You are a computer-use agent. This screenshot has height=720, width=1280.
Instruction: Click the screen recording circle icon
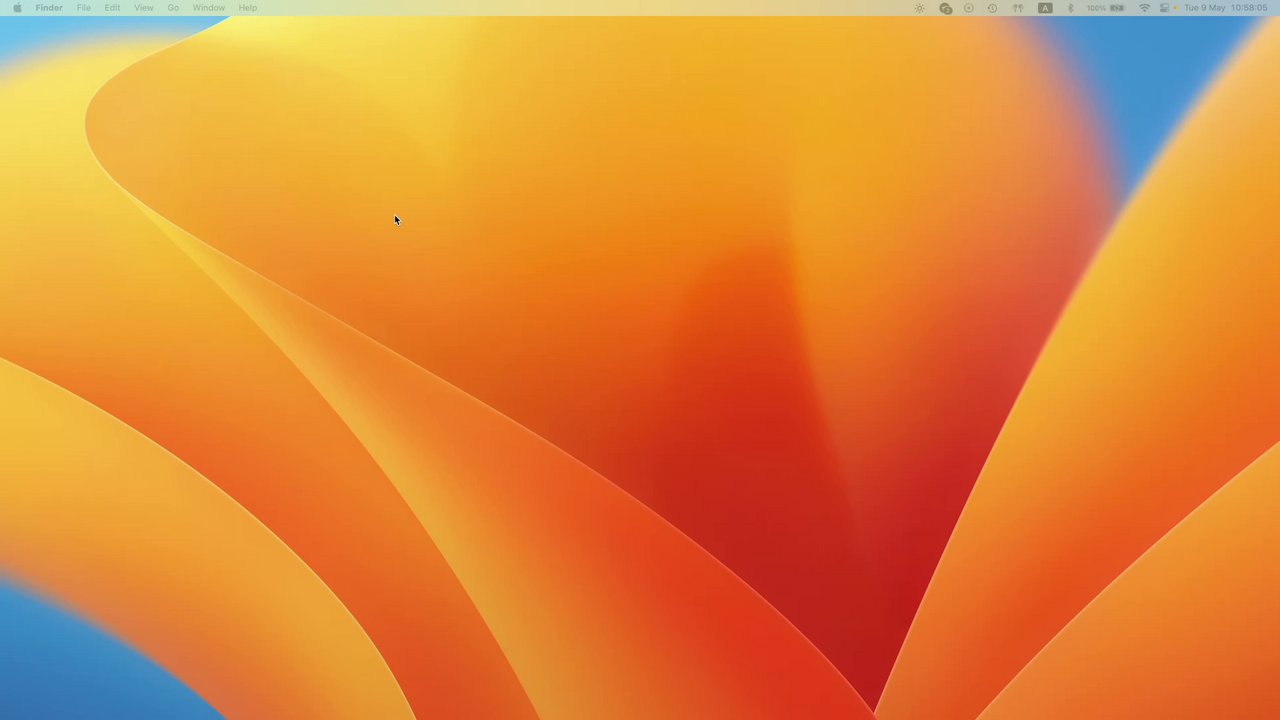coord(968,8)
